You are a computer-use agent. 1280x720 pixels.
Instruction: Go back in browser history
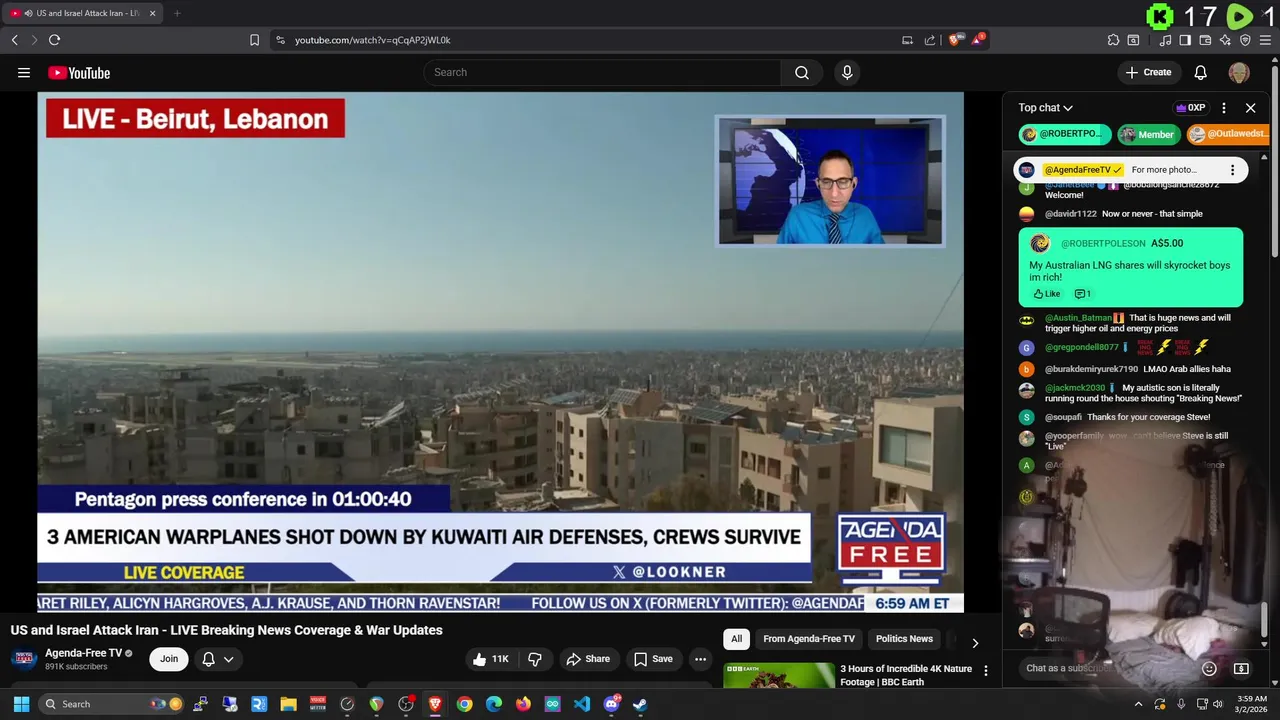pos(14,40)
